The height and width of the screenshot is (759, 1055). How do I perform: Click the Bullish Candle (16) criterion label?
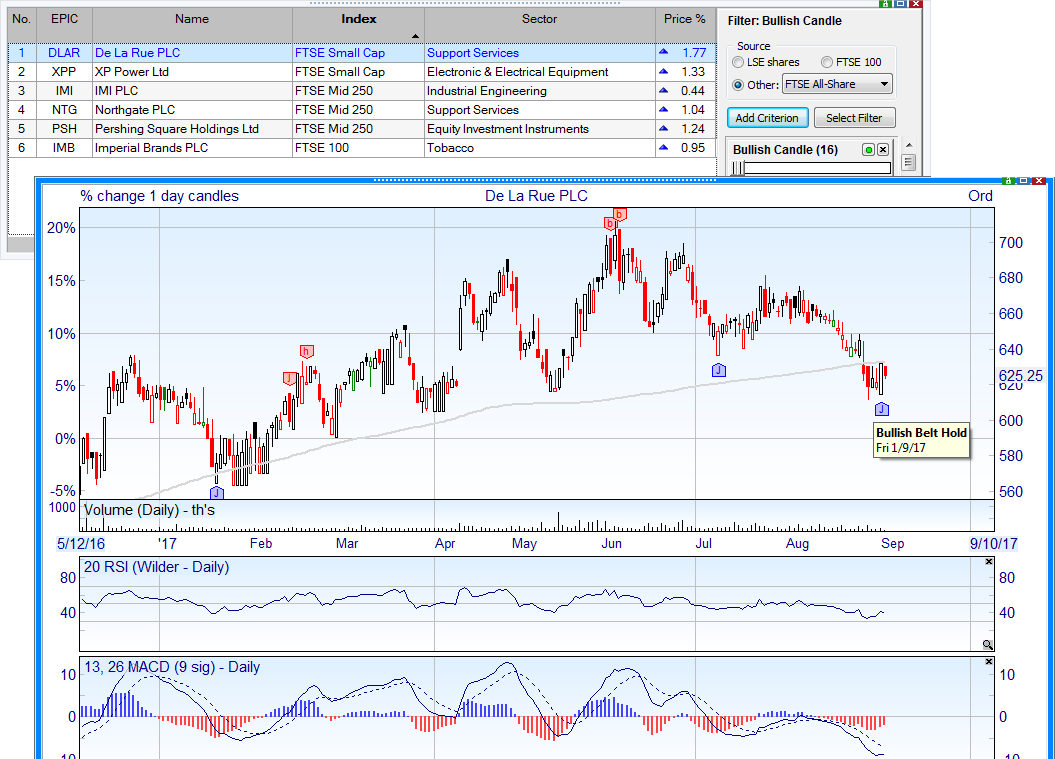tap(785, 150)
